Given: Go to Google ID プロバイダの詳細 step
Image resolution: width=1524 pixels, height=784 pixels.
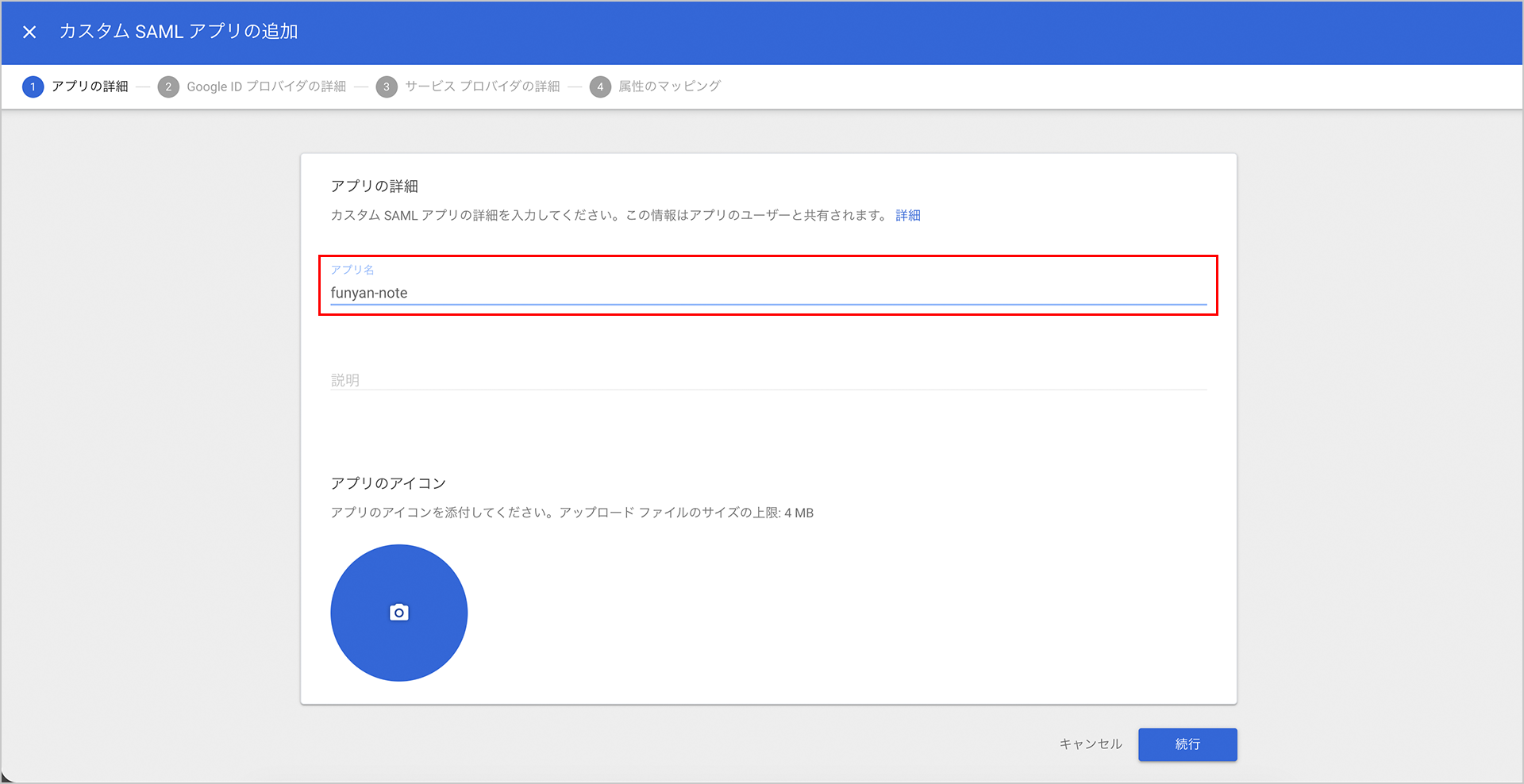Looking at the screenshot, I should coord(266,86).
